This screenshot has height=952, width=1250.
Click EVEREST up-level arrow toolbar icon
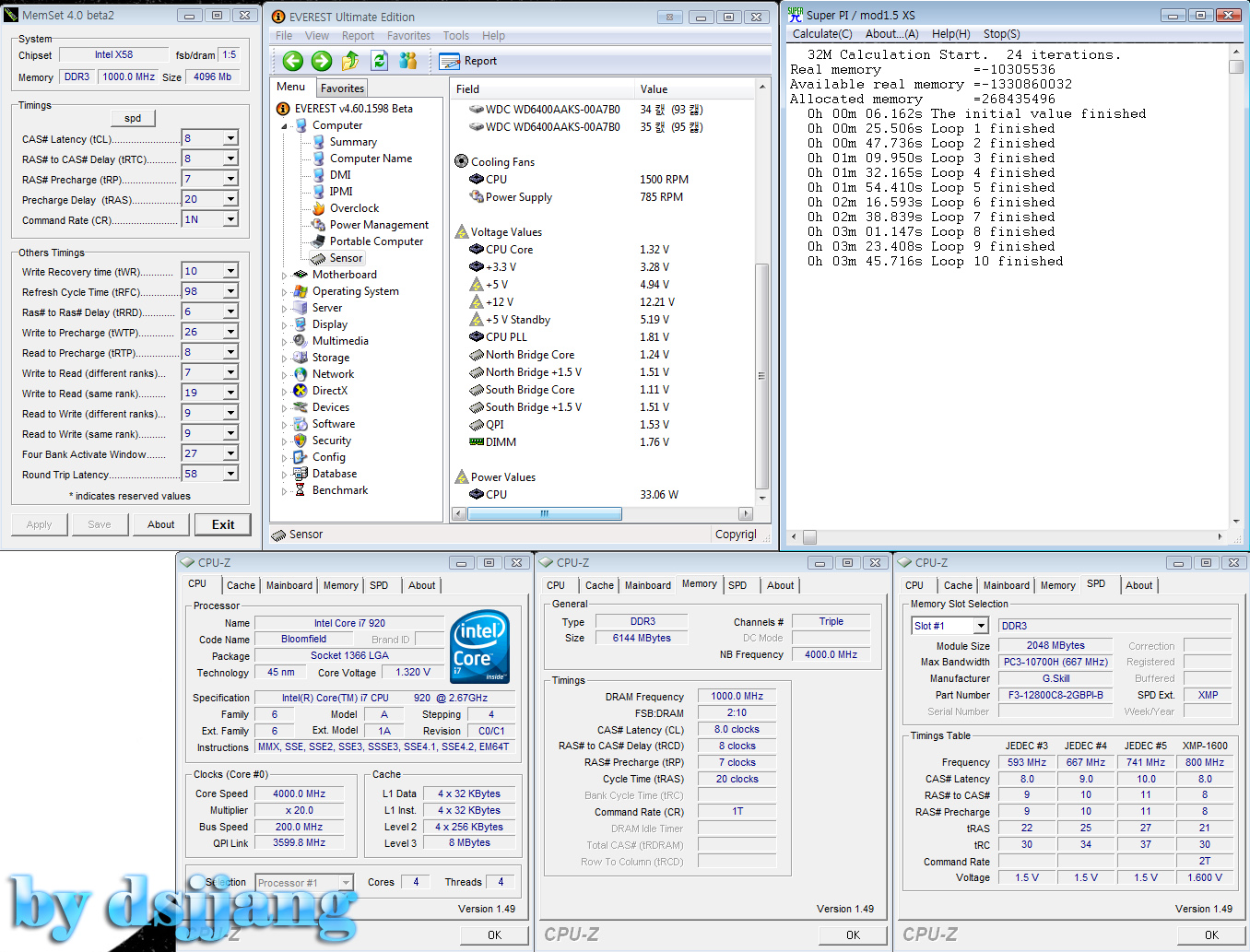click(350, 61)
